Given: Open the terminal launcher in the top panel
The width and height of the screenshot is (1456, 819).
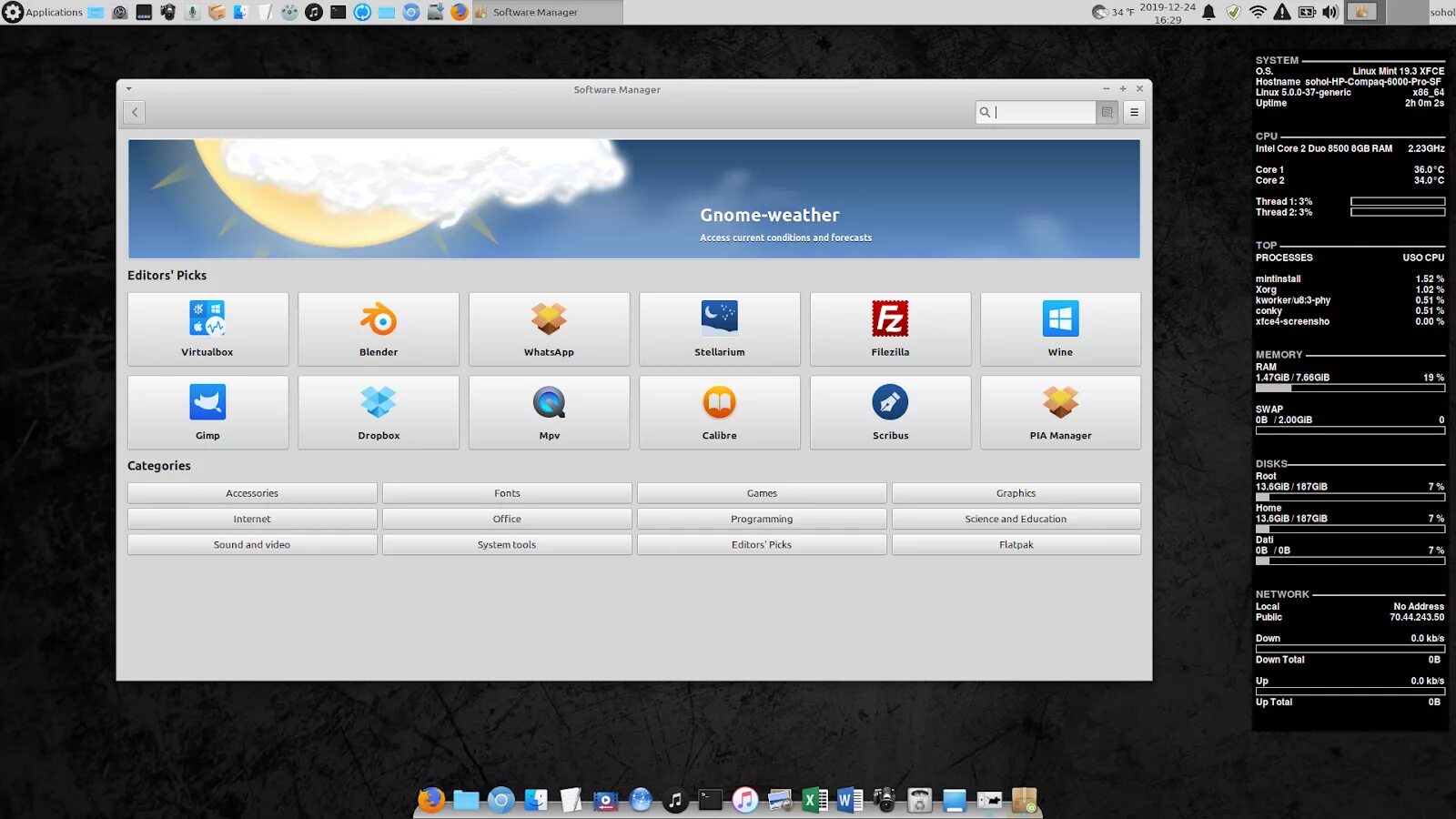Looking at the screenshot, I should pyautogui.click(x=338, y=12).
